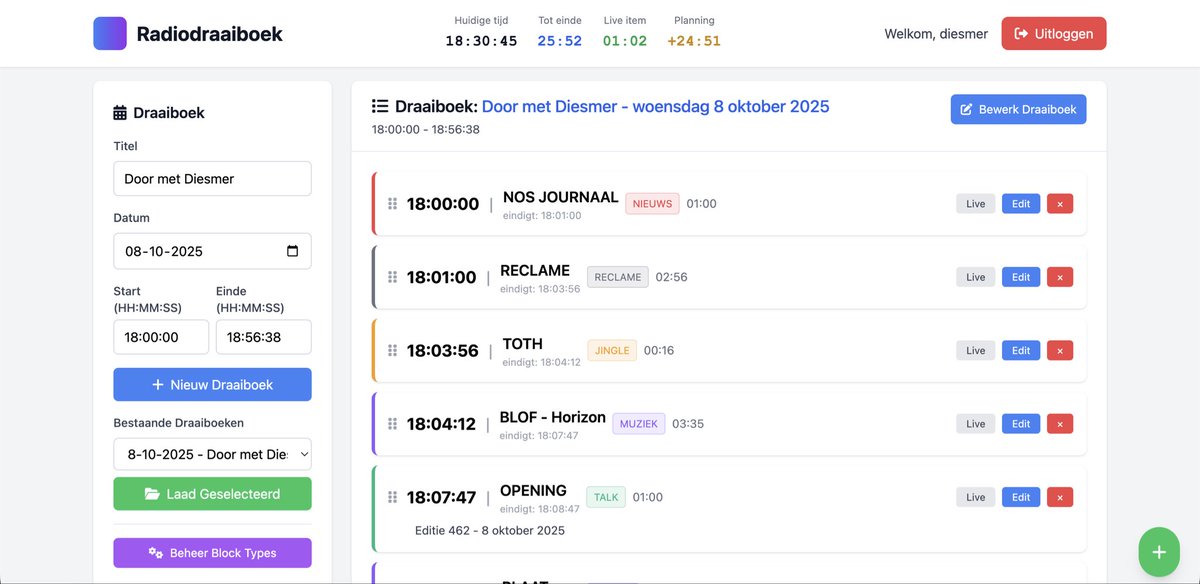Image resolution: width=1200 pixels, height=584 pixels.
Task: Click the Titel input field
Action: pos(212,179)
